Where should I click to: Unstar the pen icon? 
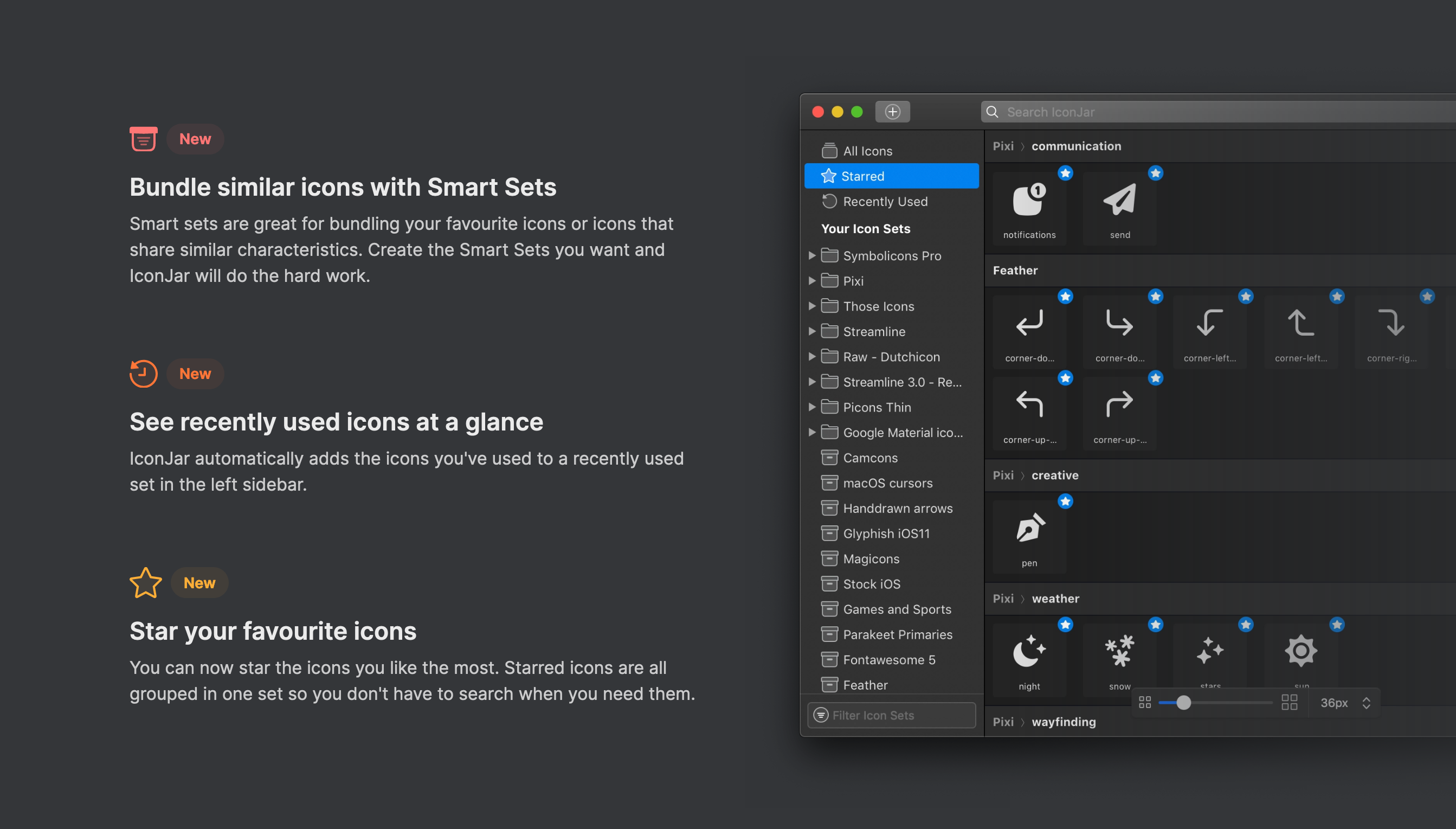[x=1066, y=501]
